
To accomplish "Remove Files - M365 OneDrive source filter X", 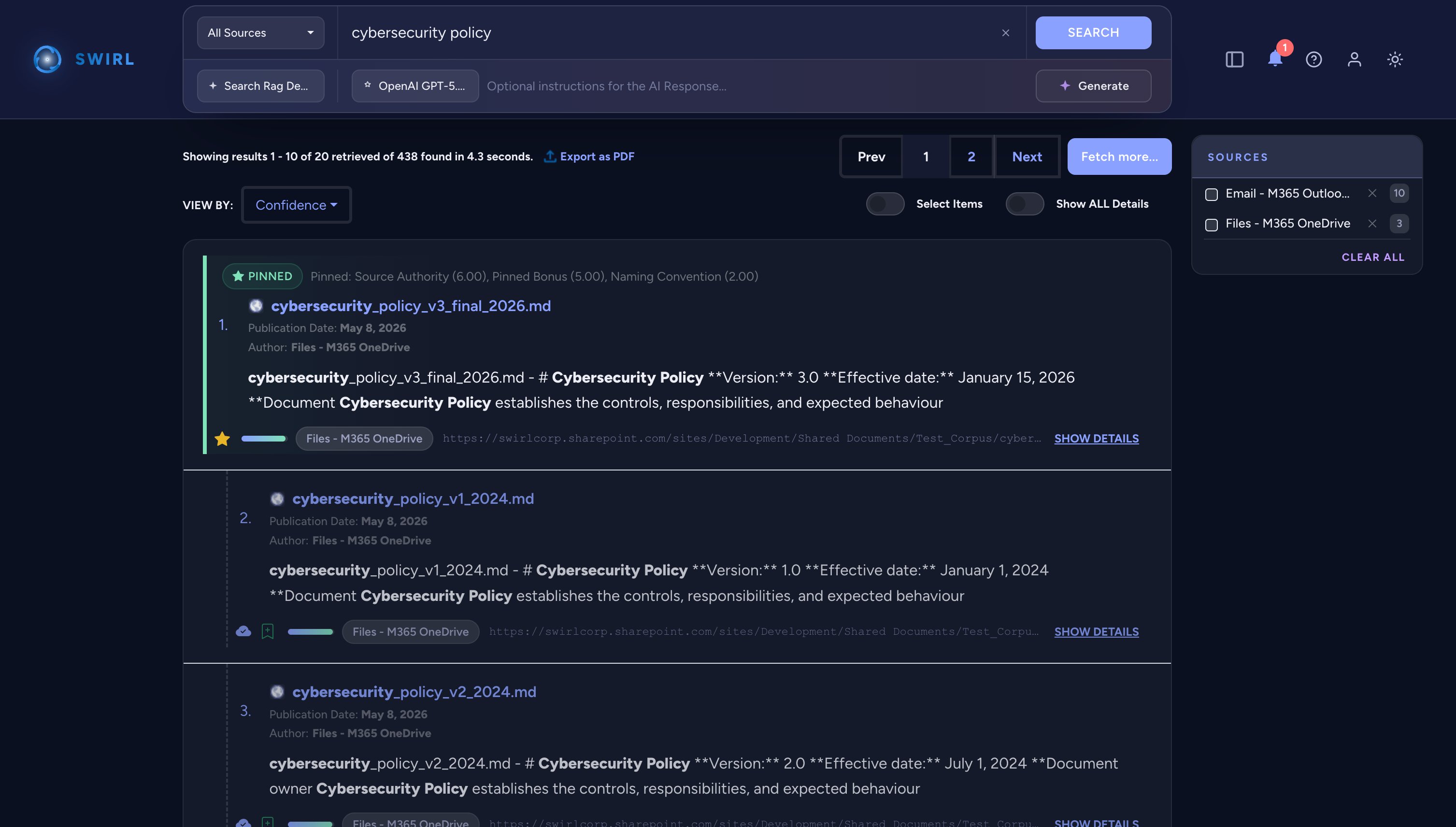I will (1372, 223).
